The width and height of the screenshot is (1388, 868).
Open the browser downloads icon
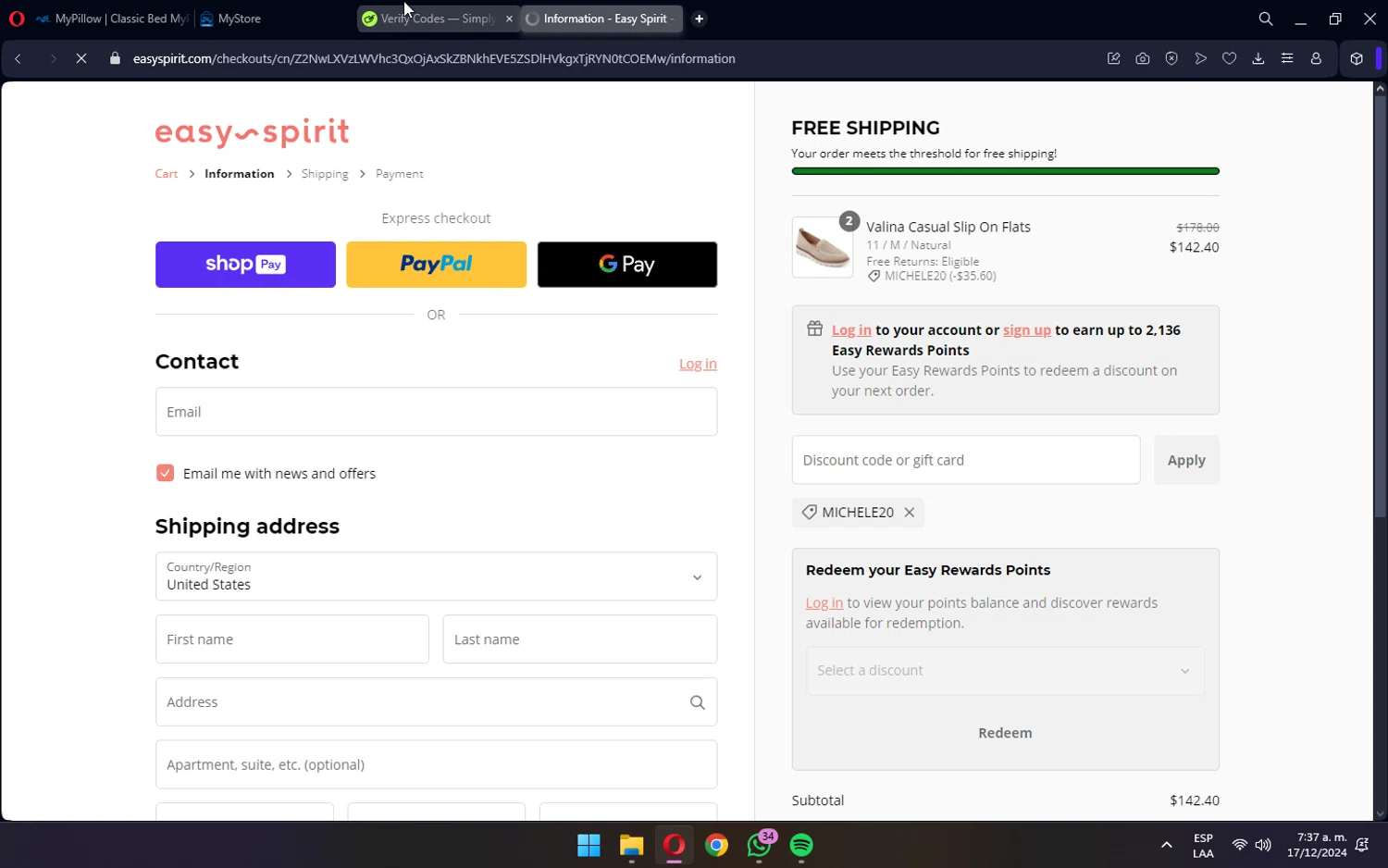pyautogui.click(x=1258, y=58)
